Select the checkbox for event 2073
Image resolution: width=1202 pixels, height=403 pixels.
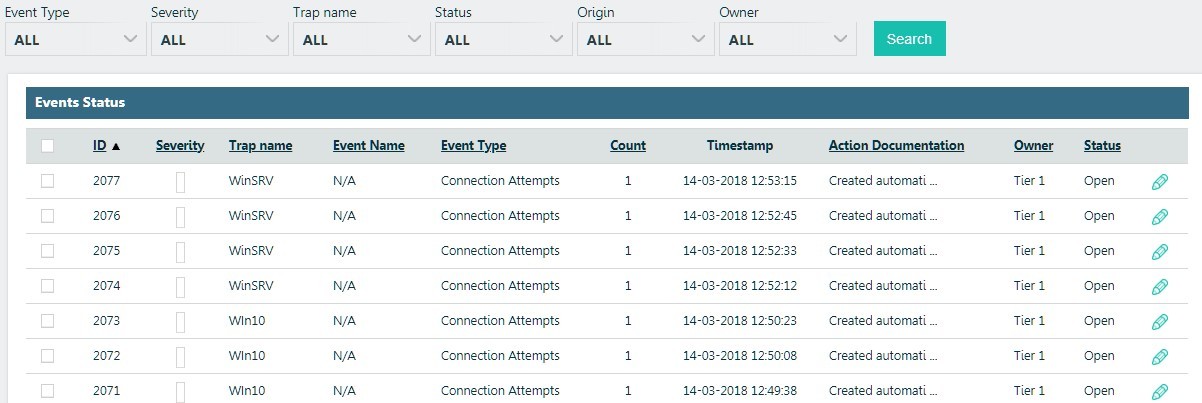tap(47, 321)
